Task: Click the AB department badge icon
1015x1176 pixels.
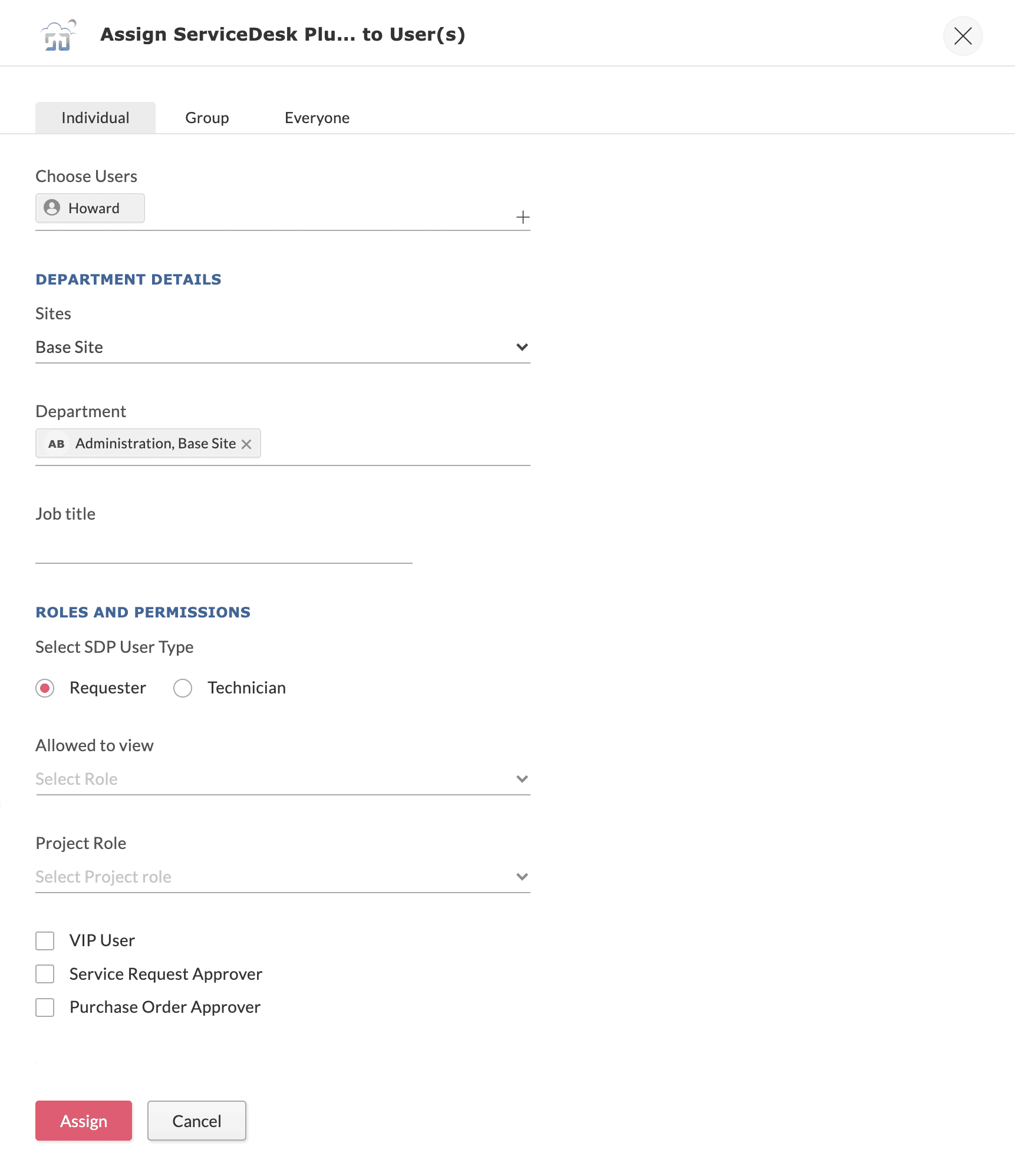Action: [57, 444]
